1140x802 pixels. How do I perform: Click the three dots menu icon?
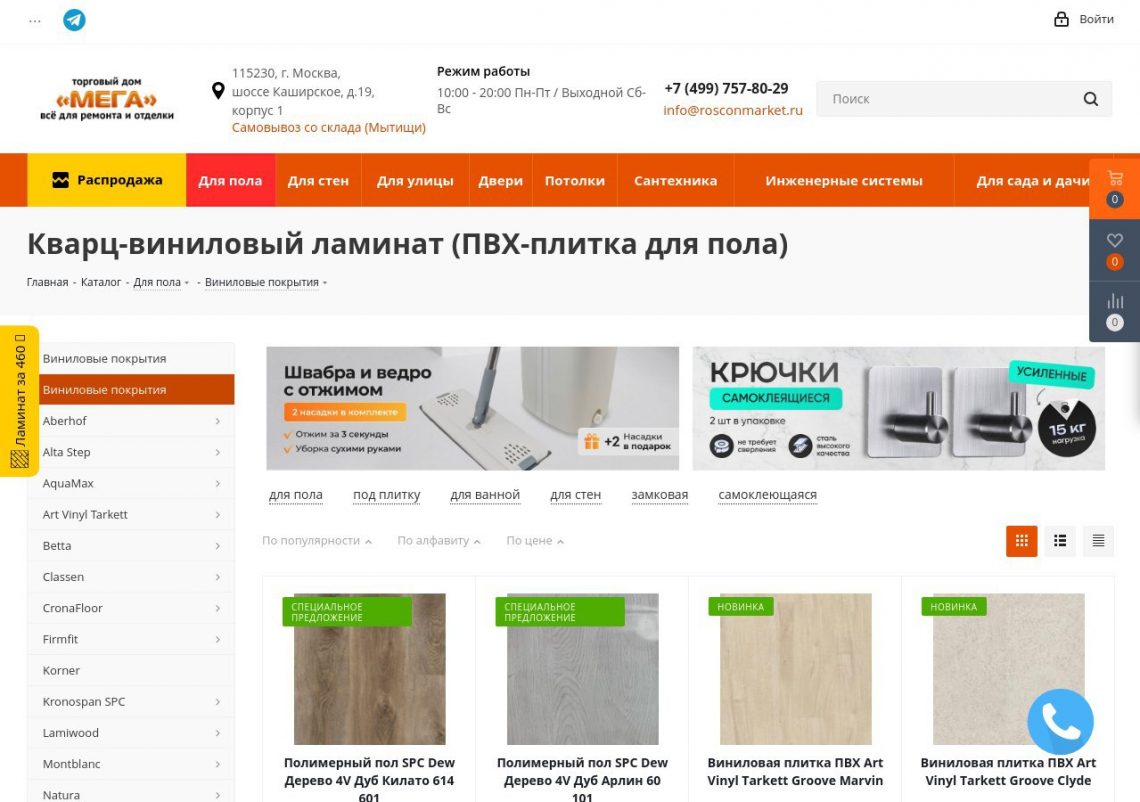pos(35,21)
